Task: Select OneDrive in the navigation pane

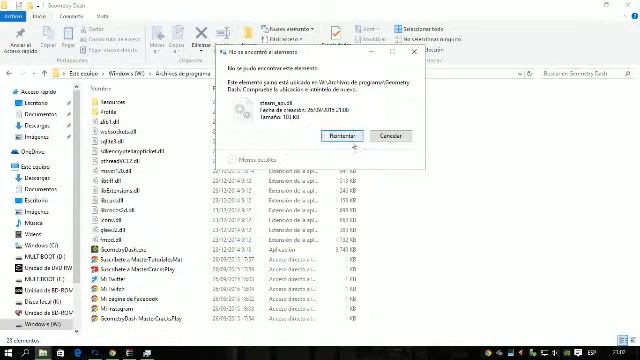Action: click(x=28, y=152)
